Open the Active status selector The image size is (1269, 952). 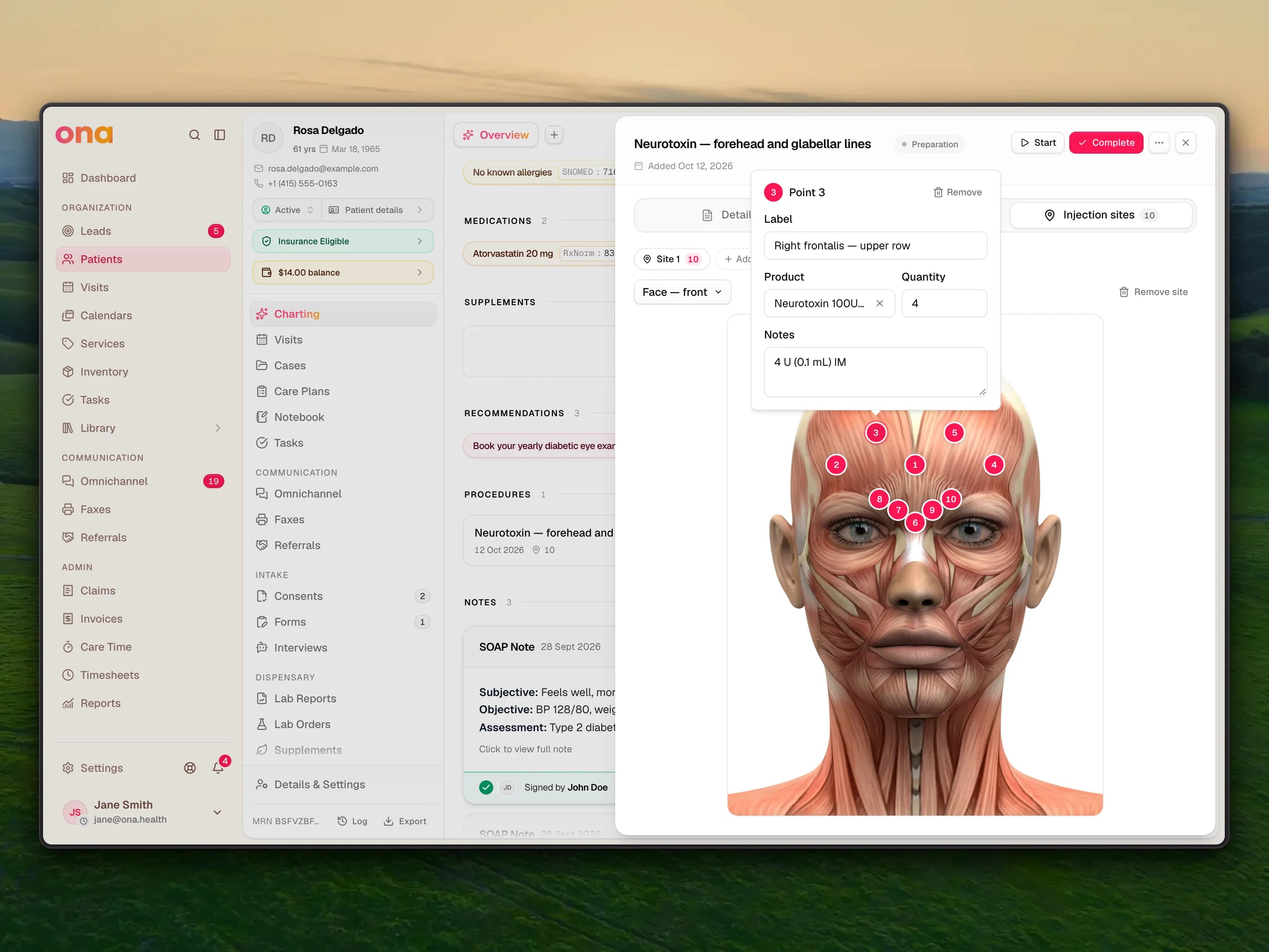287,210
